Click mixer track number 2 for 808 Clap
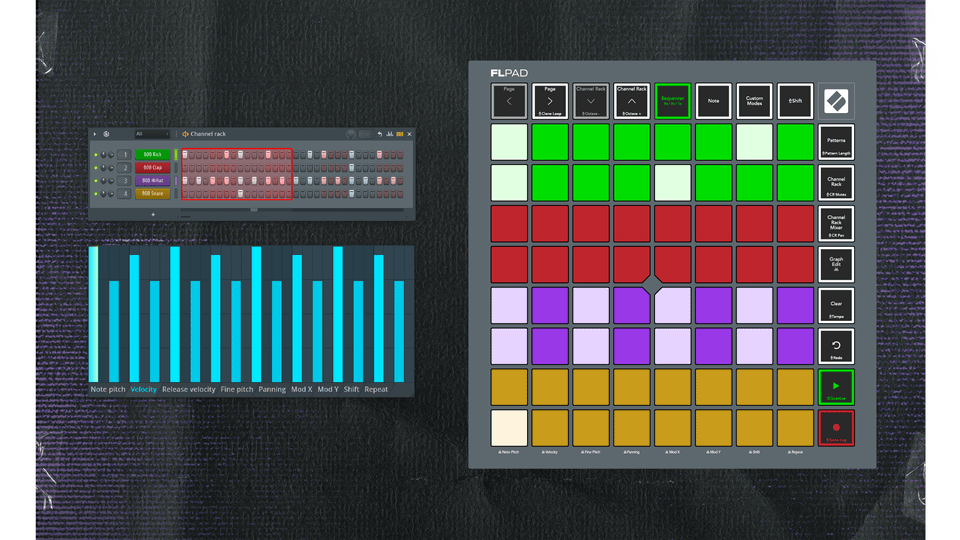The width and height of the screenshot is (960, 540). (125, 168)
